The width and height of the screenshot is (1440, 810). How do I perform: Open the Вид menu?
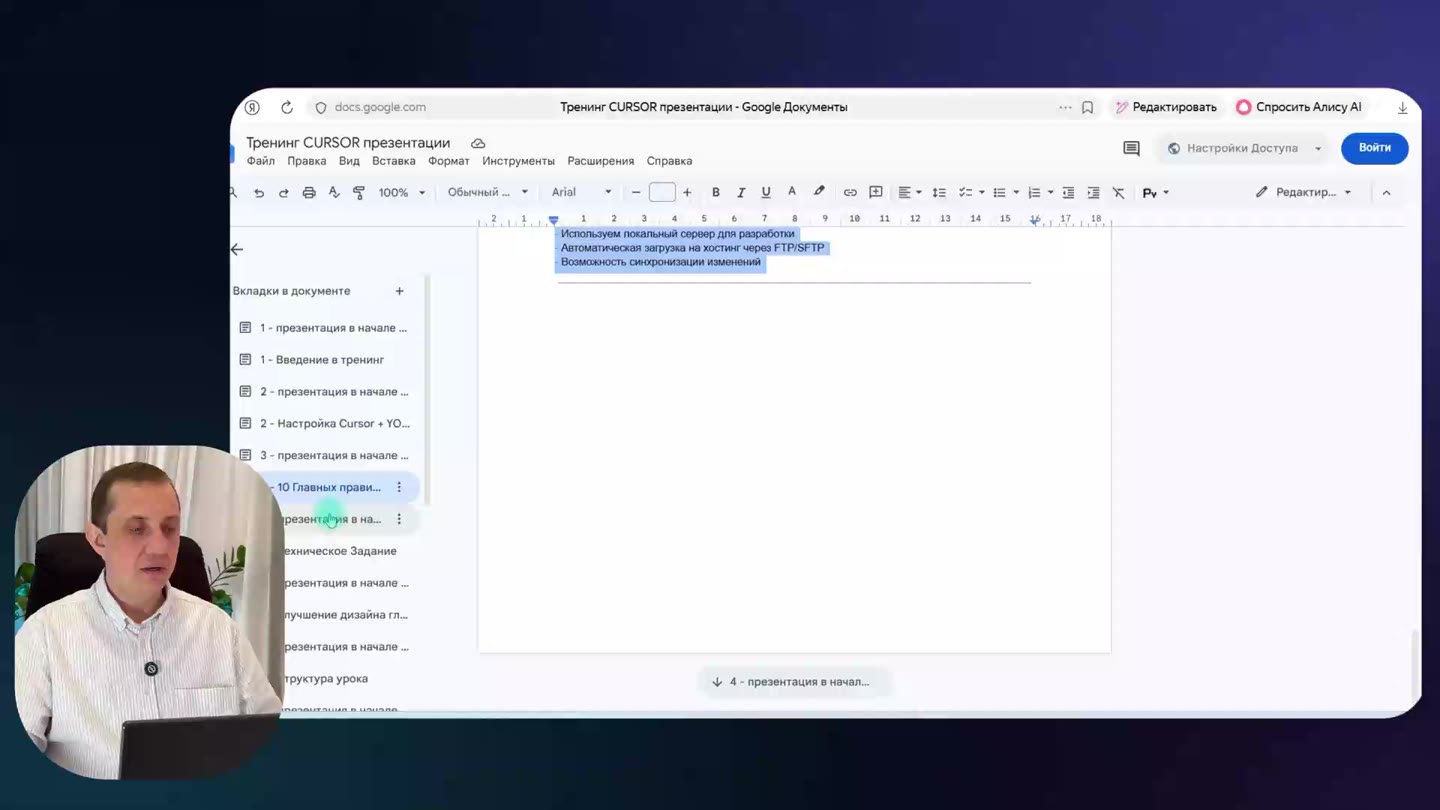coord(349,161)
